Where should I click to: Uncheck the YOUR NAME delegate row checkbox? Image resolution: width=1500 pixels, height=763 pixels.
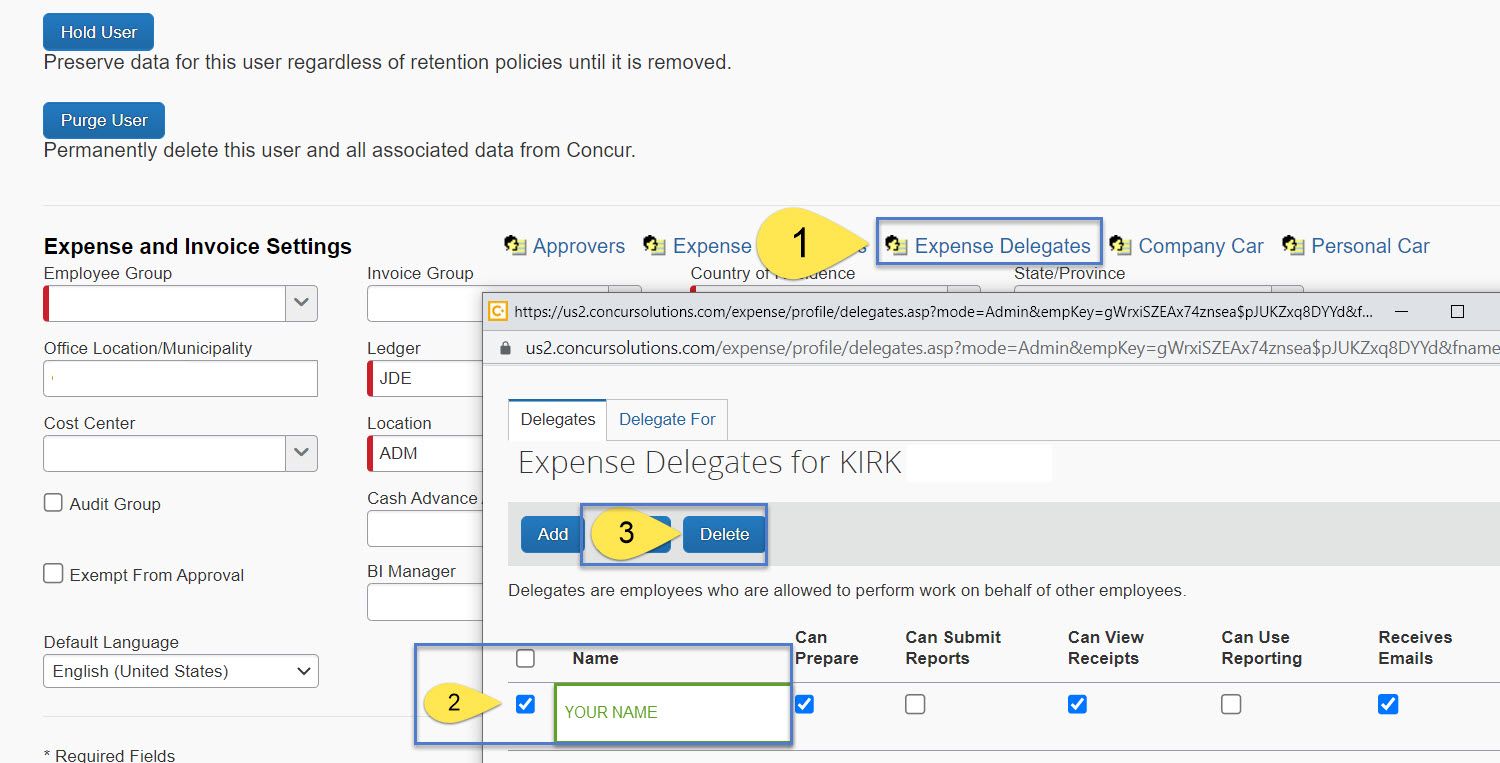coord(525,704)
